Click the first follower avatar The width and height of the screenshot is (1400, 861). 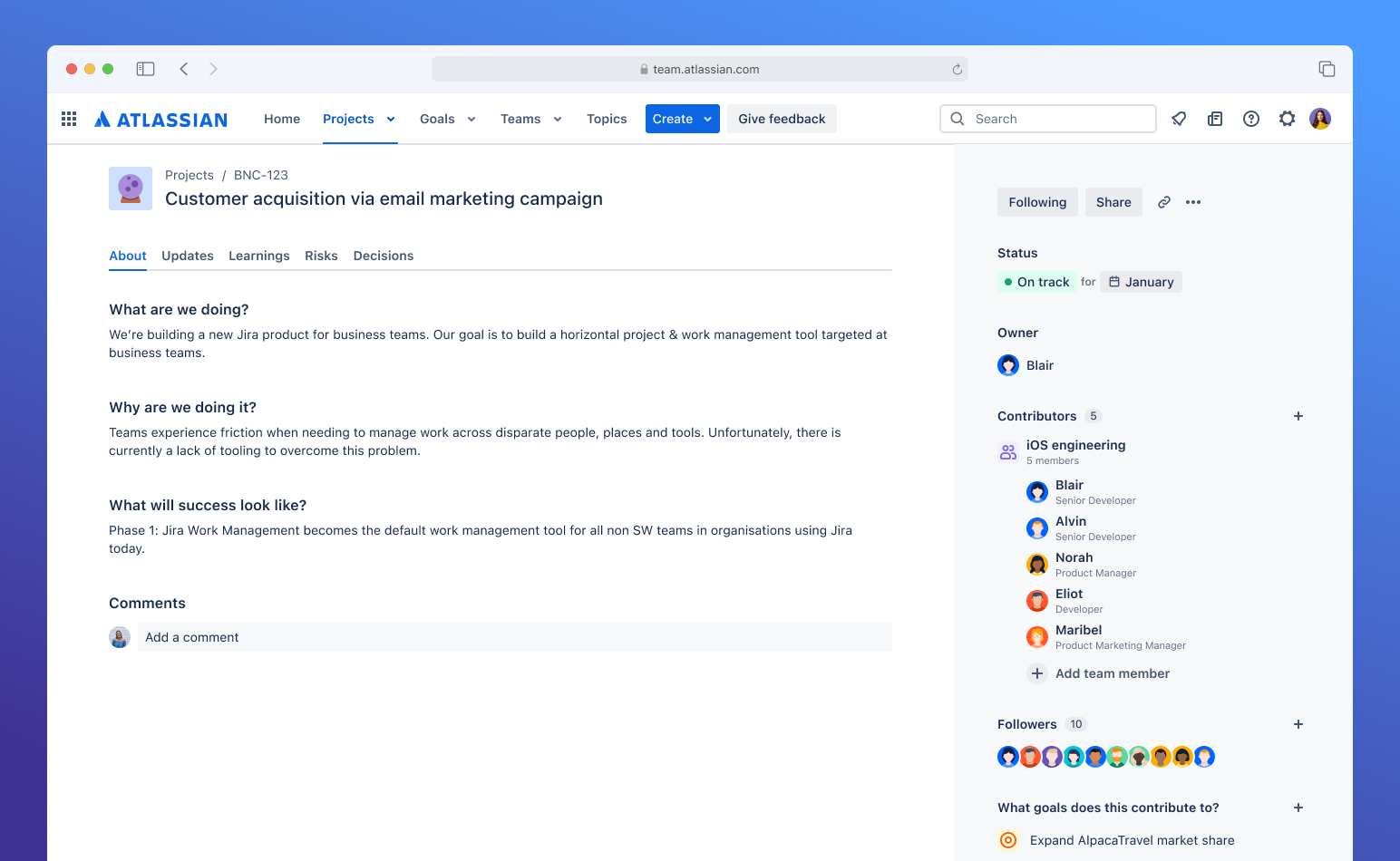tap(1008, 757)
